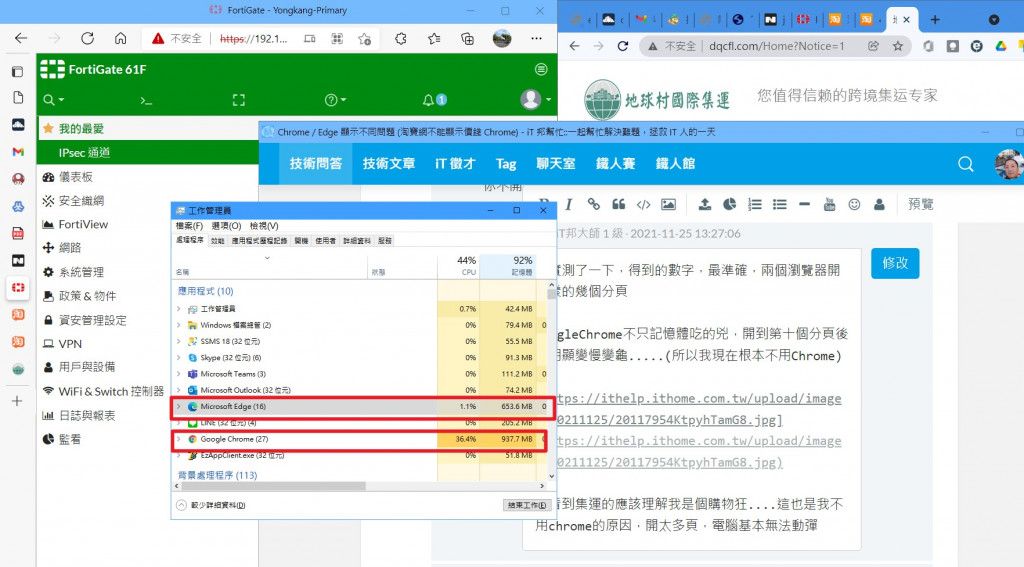This screenshot has width=1024, height=567.
Task: Open 檔案(F) menu in Task Manager
Action: pos(189,226)
